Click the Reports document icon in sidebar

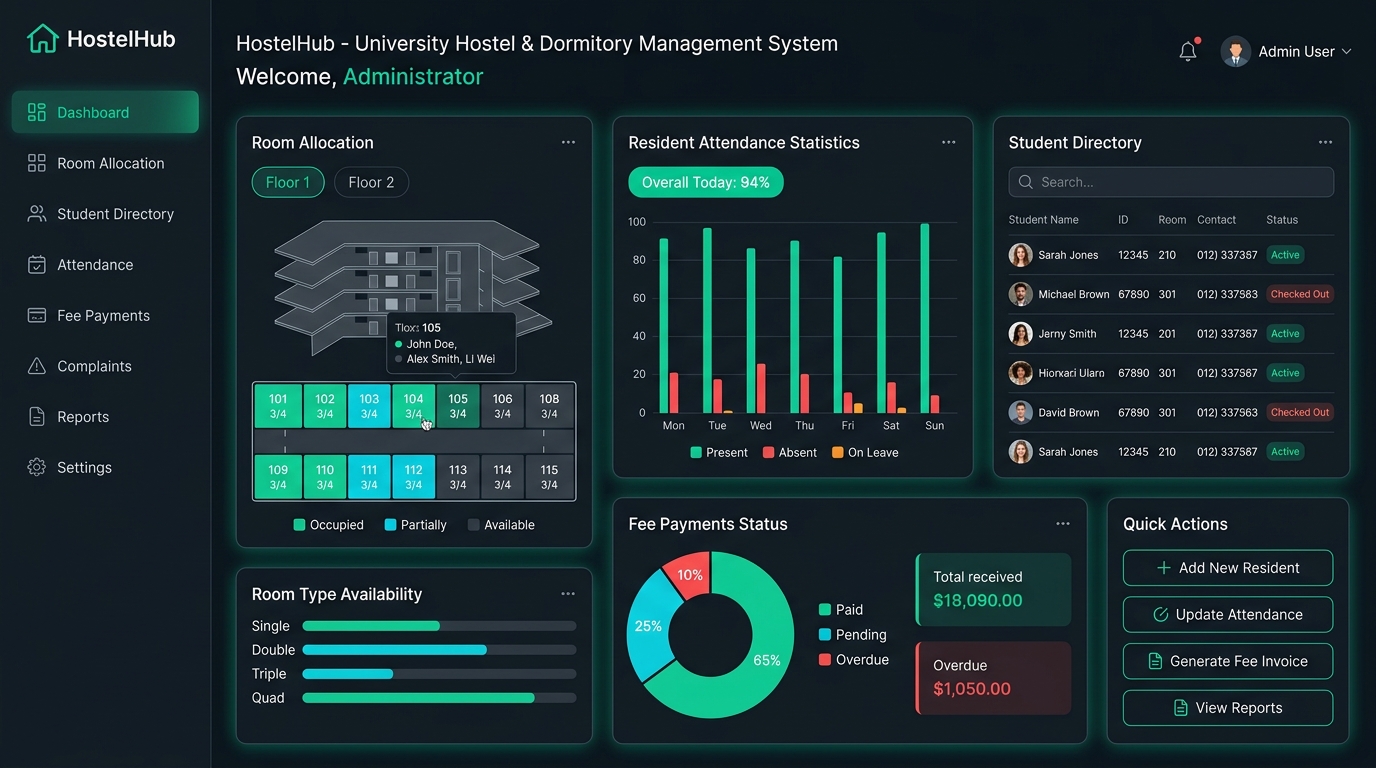coord(37,417)
